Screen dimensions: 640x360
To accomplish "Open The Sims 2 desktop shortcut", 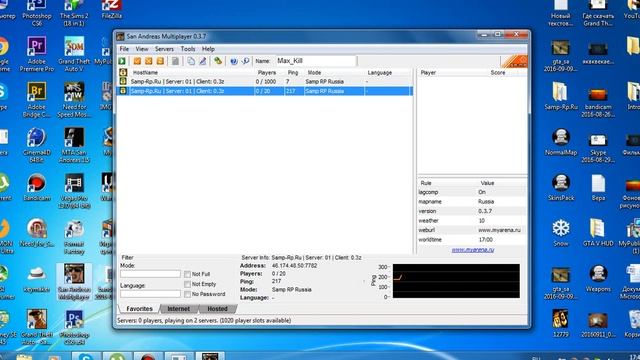I will point(74,12).
